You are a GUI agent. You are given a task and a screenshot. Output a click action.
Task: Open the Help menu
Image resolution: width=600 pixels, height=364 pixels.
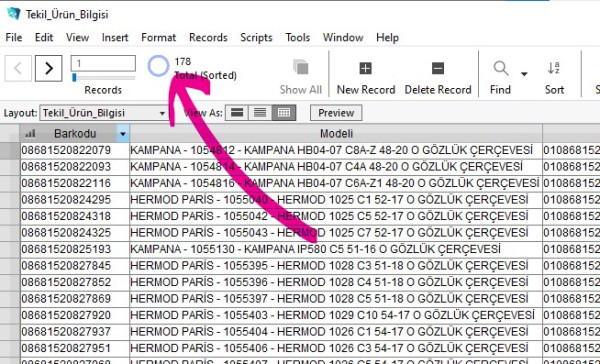point(387,38)
